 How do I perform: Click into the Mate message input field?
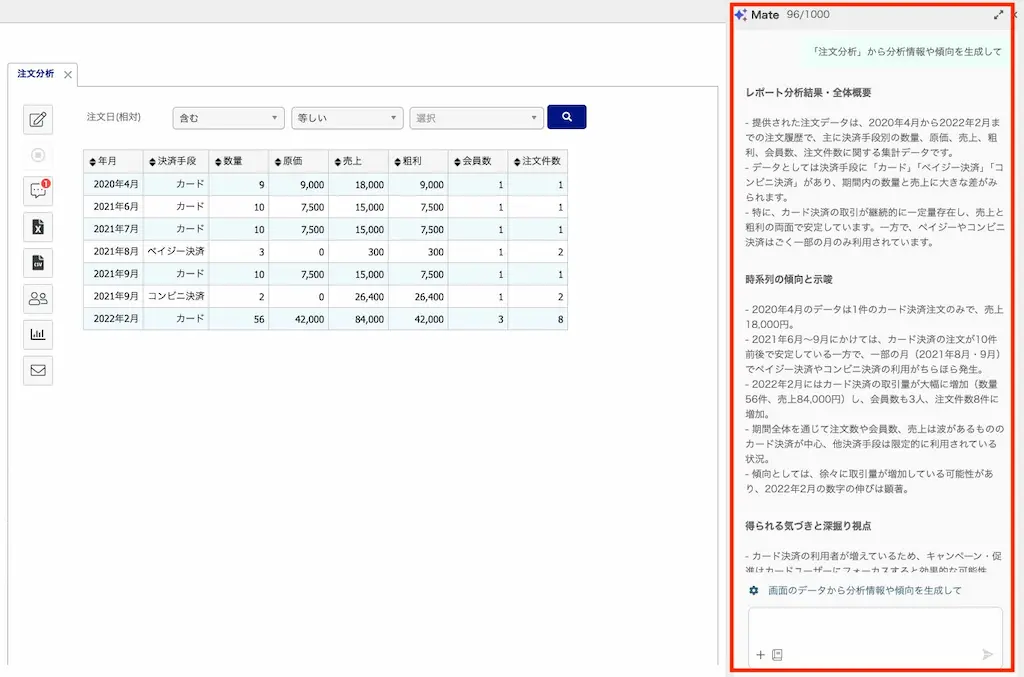coord(874,627)
